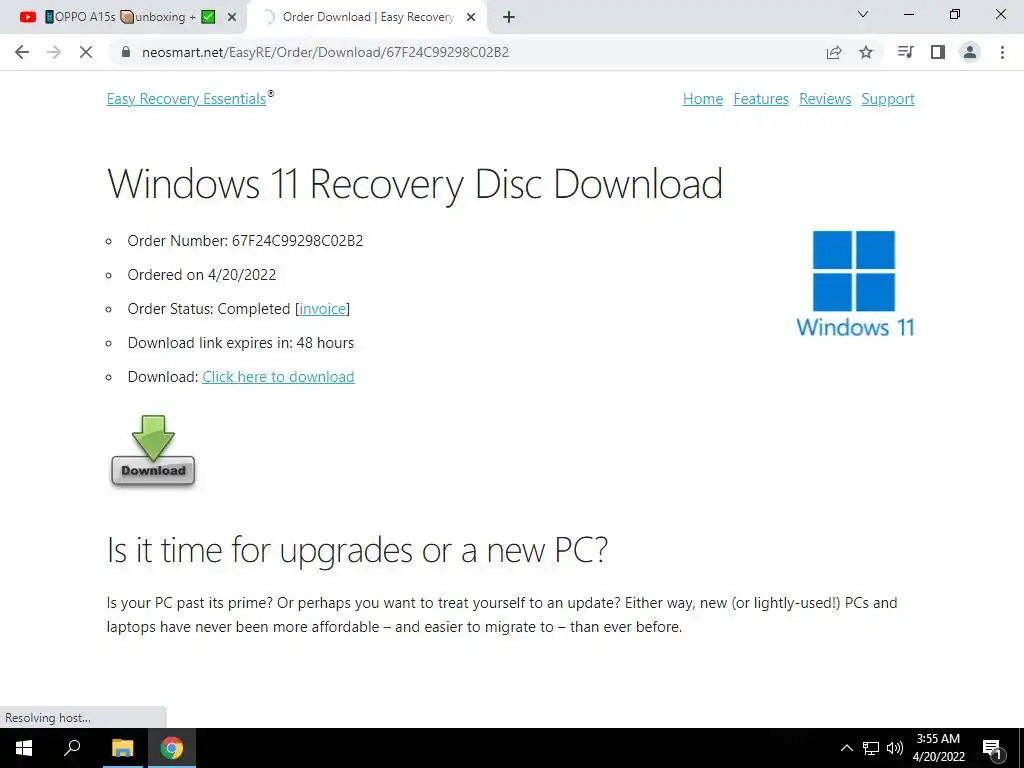Open the network tray icon
This screenshot has height=768, width=1024.
pyautogui.click(x=871, y=748)
